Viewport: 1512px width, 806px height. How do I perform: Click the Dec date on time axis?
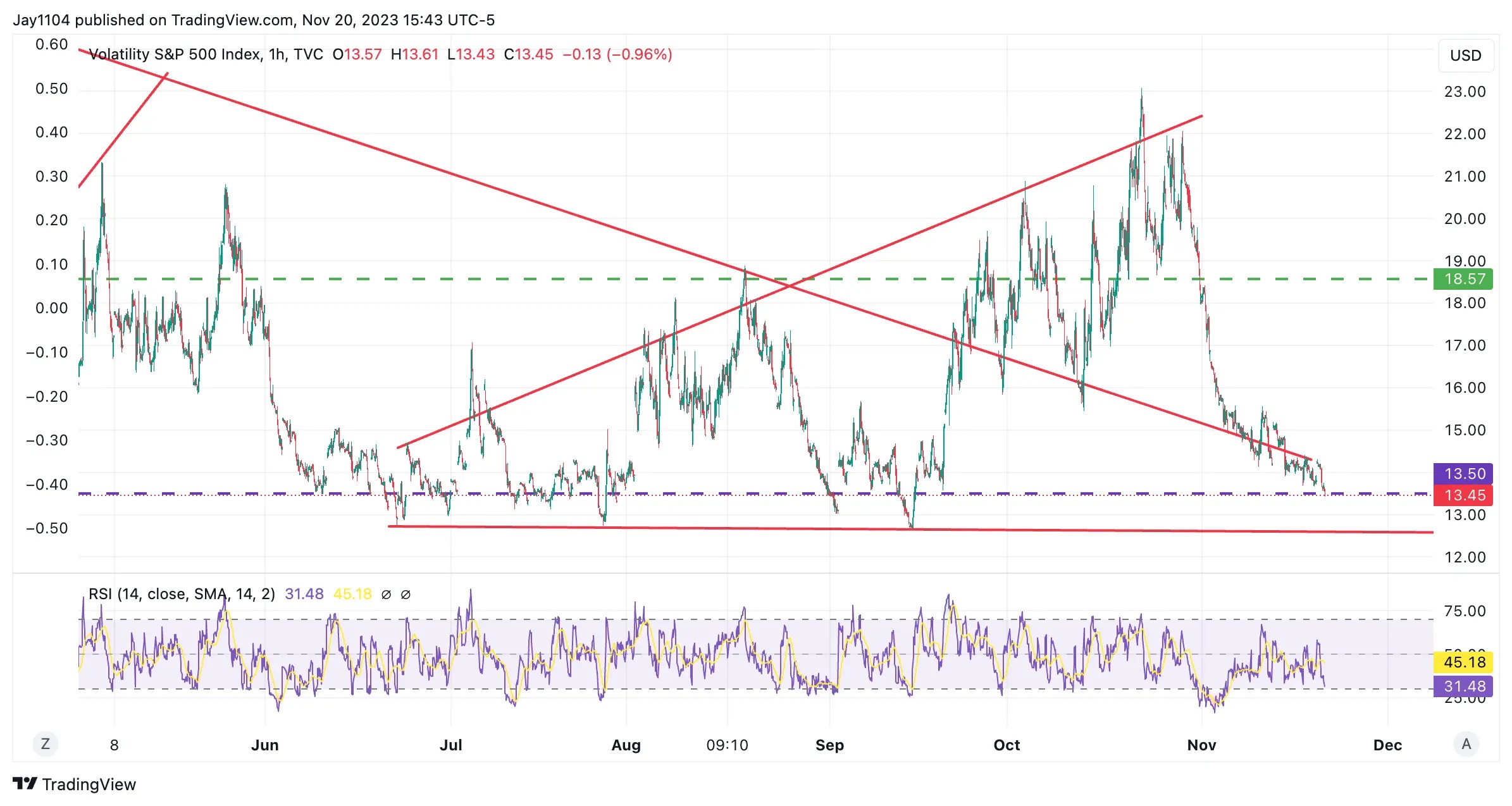click(x=1388, y=745)
